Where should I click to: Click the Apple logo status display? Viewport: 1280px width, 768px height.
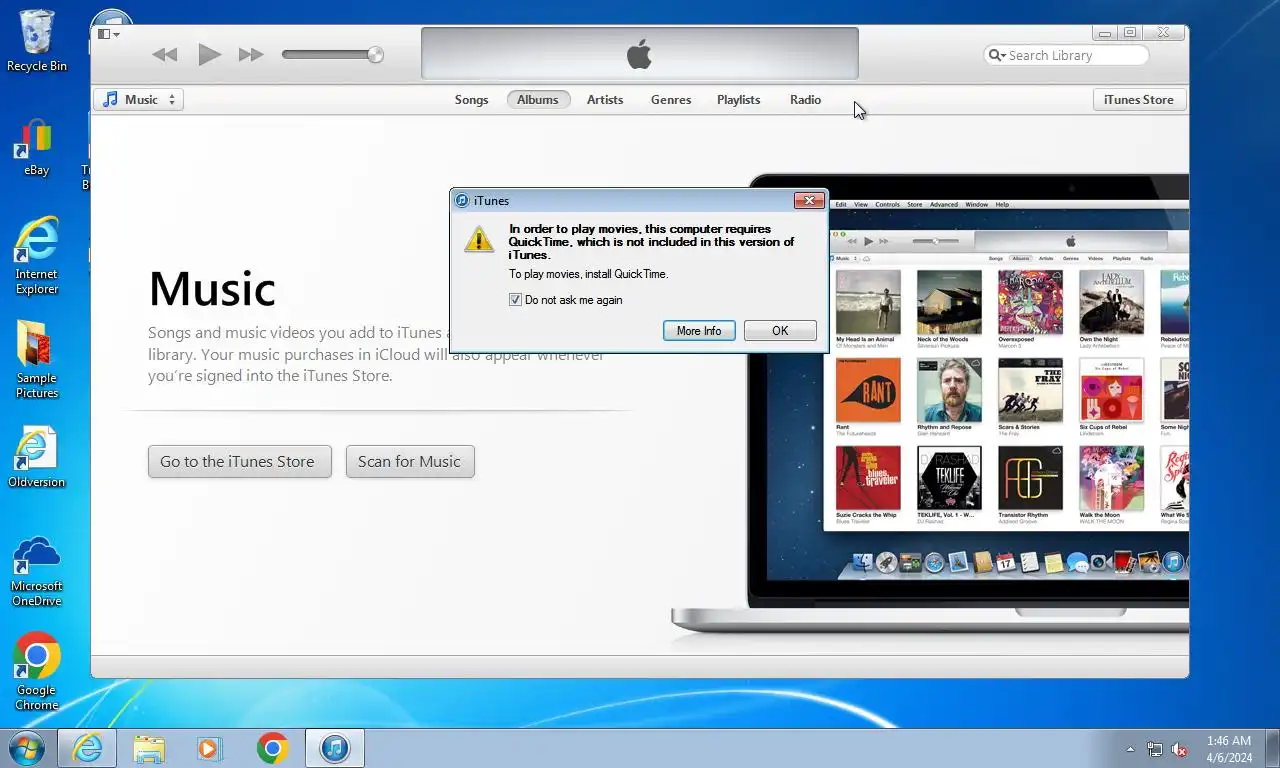point(640,54)
